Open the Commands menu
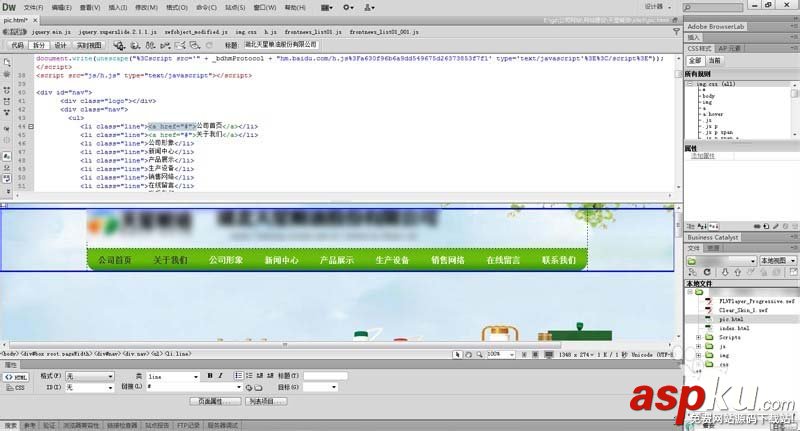 [x=206, y=8]
